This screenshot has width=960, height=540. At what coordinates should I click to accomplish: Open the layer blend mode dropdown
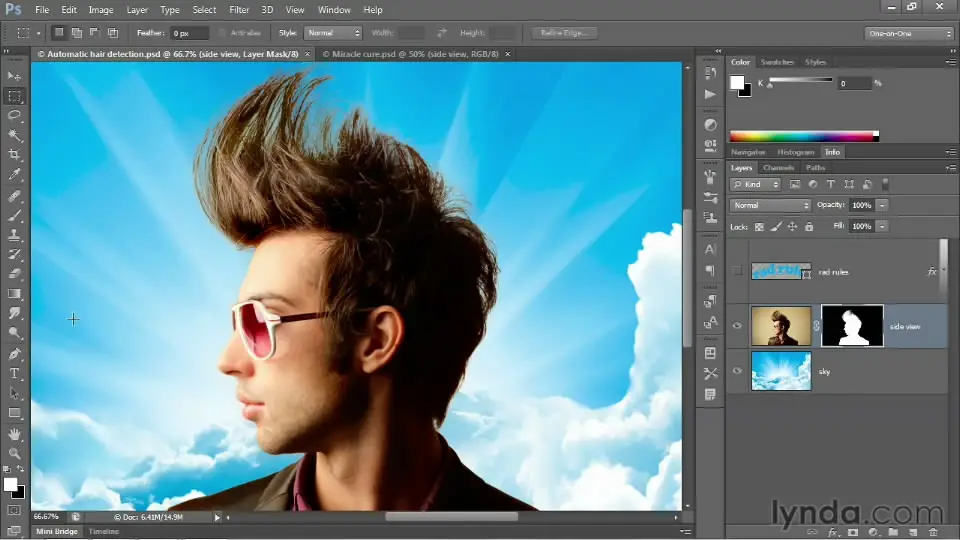(770, 205)
